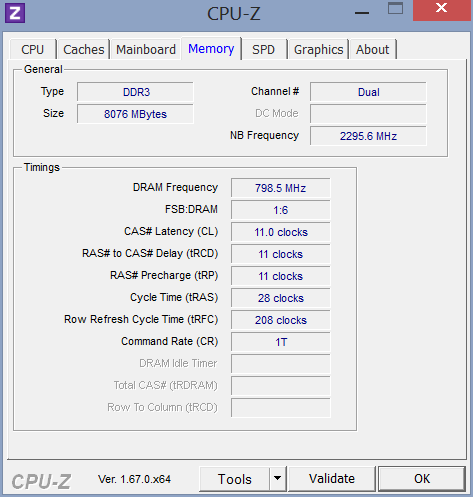Switch to the CPU tab

[33, 50]
